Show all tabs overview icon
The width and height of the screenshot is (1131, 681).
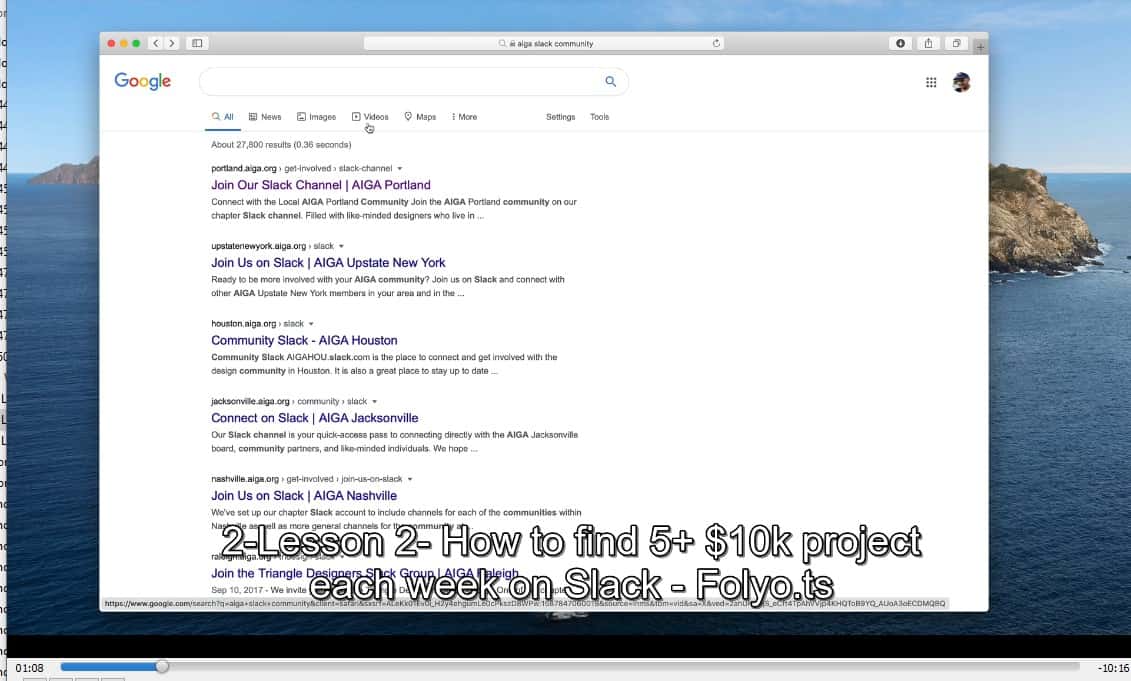coord(956,43)
